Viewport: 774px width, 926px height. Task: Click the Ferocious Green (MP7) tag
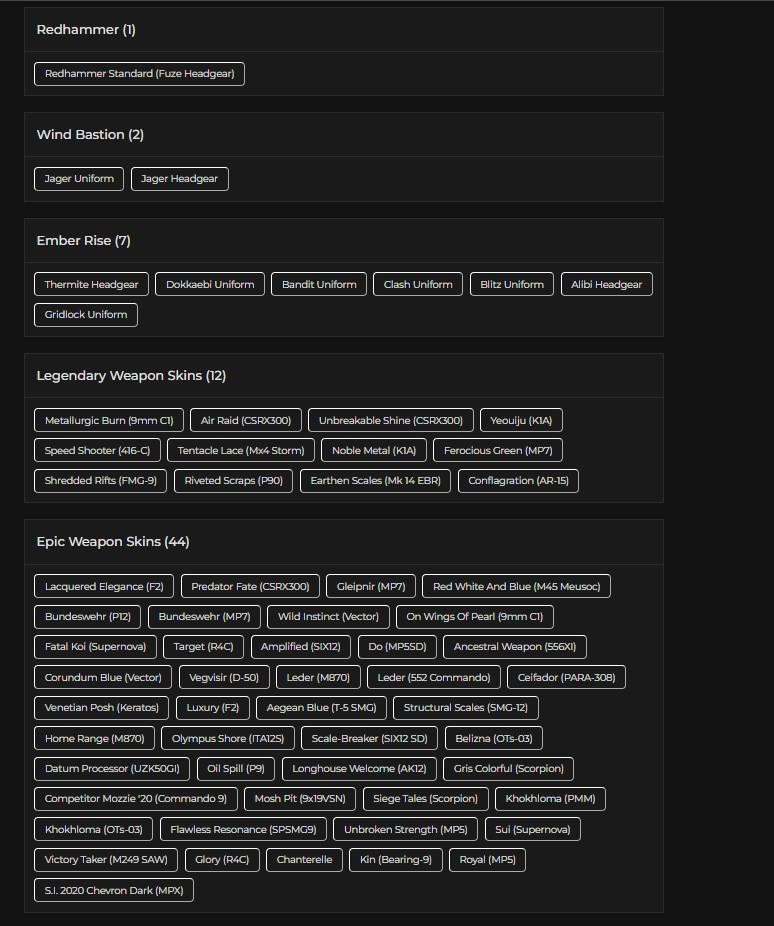pos(498,451)
